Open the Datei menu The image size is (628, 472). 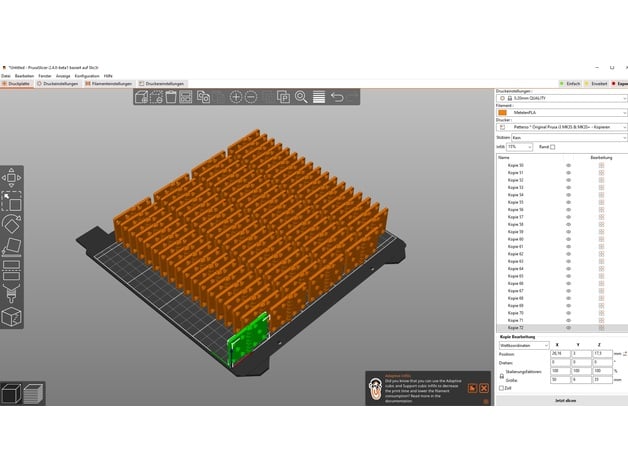6,76
